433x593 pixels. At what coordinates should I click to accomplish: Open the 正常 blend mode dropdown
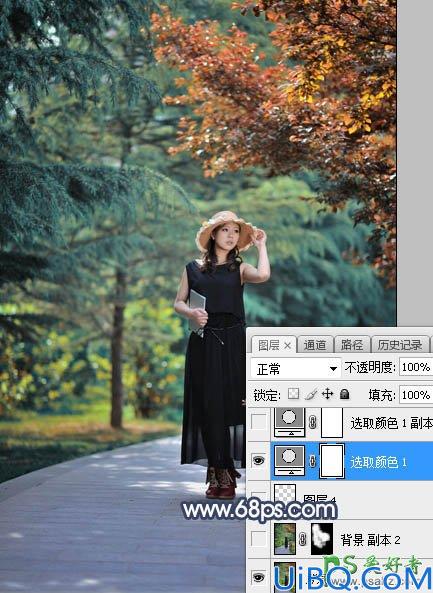coord(296,368)
